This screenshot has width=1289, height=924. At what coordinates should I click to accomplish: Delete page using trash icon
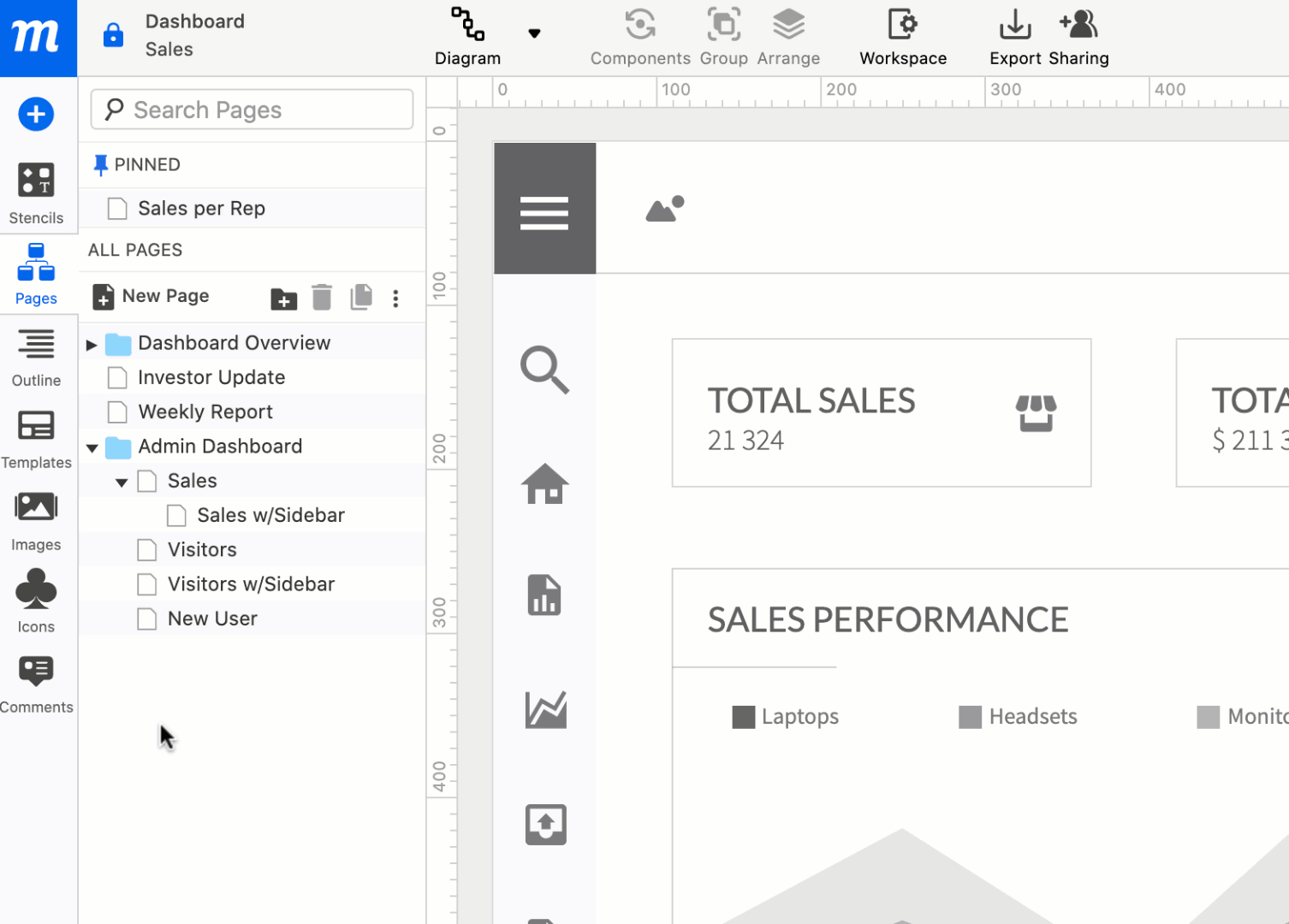(322, 298)
